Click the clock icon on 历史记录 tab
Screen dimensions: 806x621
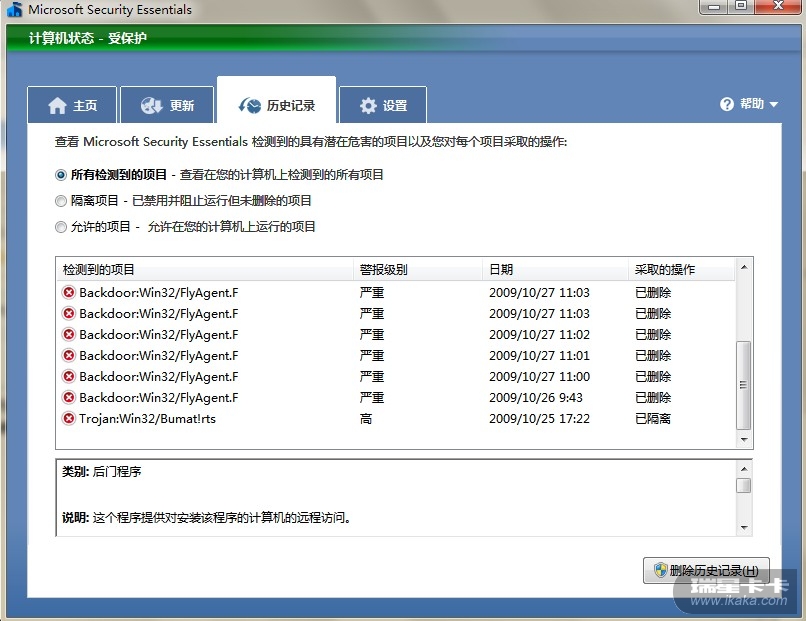tap(250, 105)
